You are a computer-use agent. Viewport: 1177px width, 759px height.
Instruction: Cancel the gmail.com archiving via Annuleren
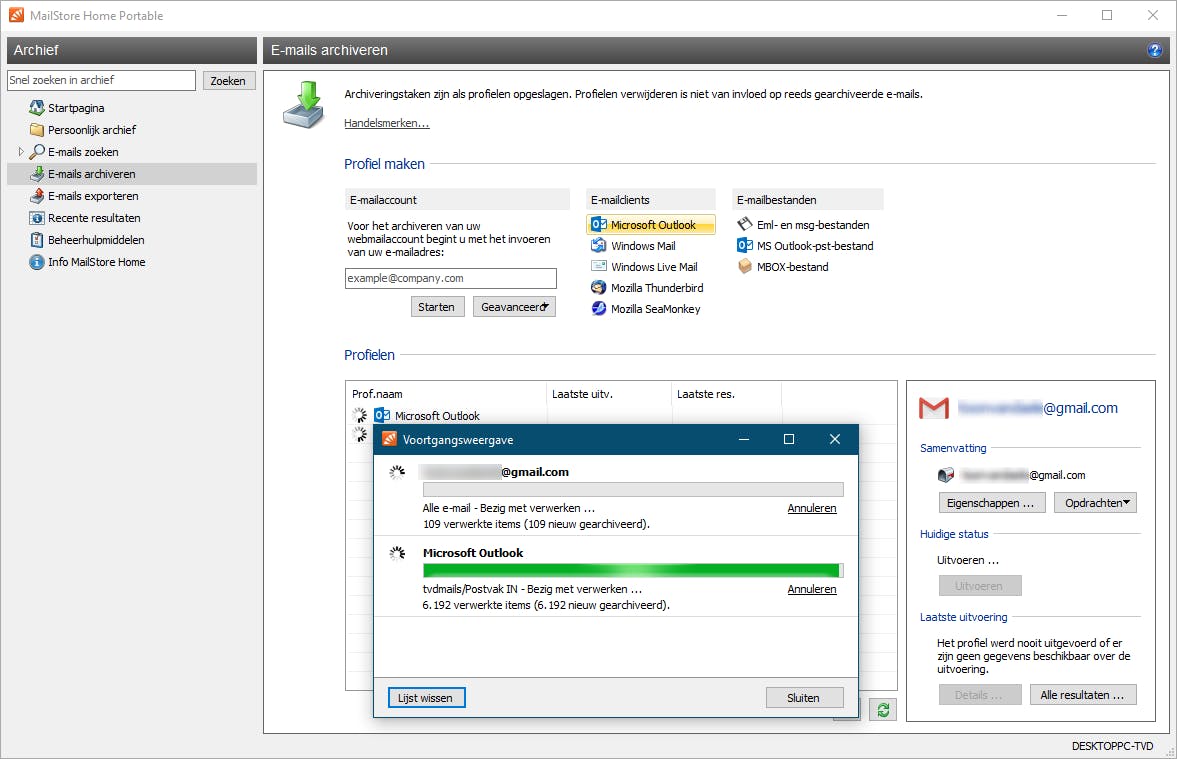[x=811, y=508]
